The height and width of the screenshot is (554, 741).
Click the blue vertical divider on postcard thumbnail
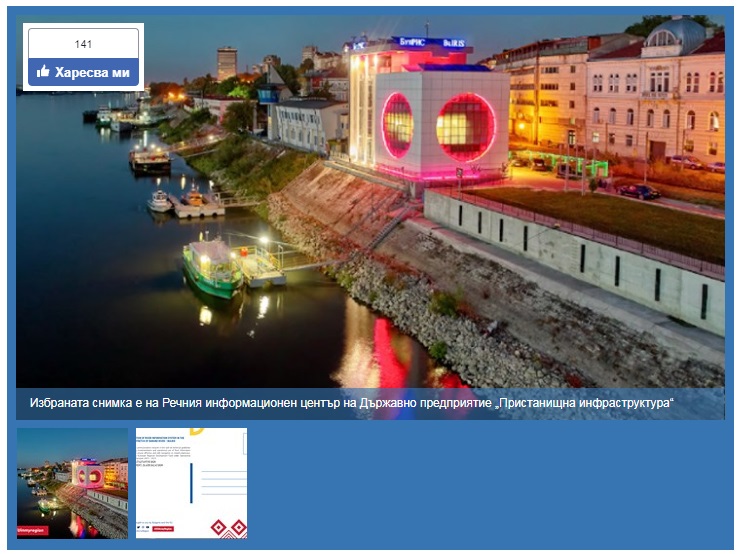coord(191,482)
